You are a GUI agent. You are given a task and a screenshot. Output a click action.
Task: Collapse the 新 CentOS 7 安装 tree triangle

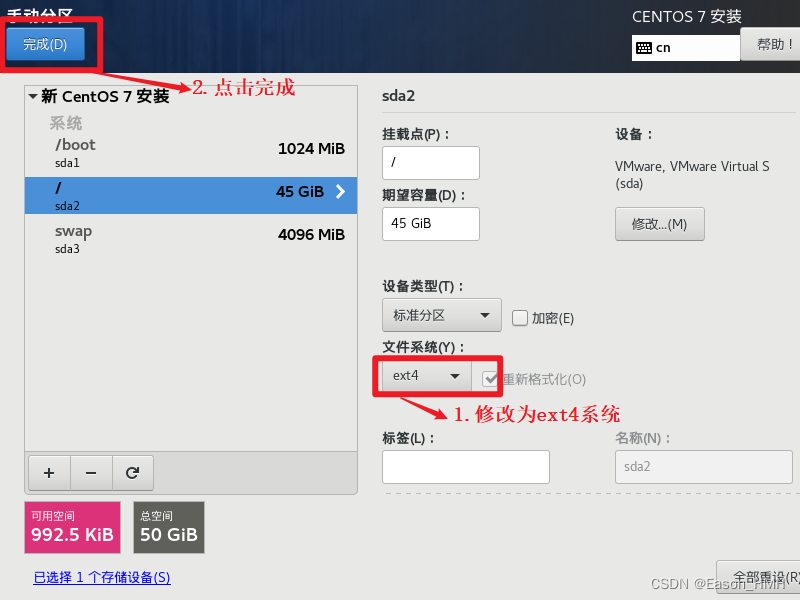[x=33, y=96]
